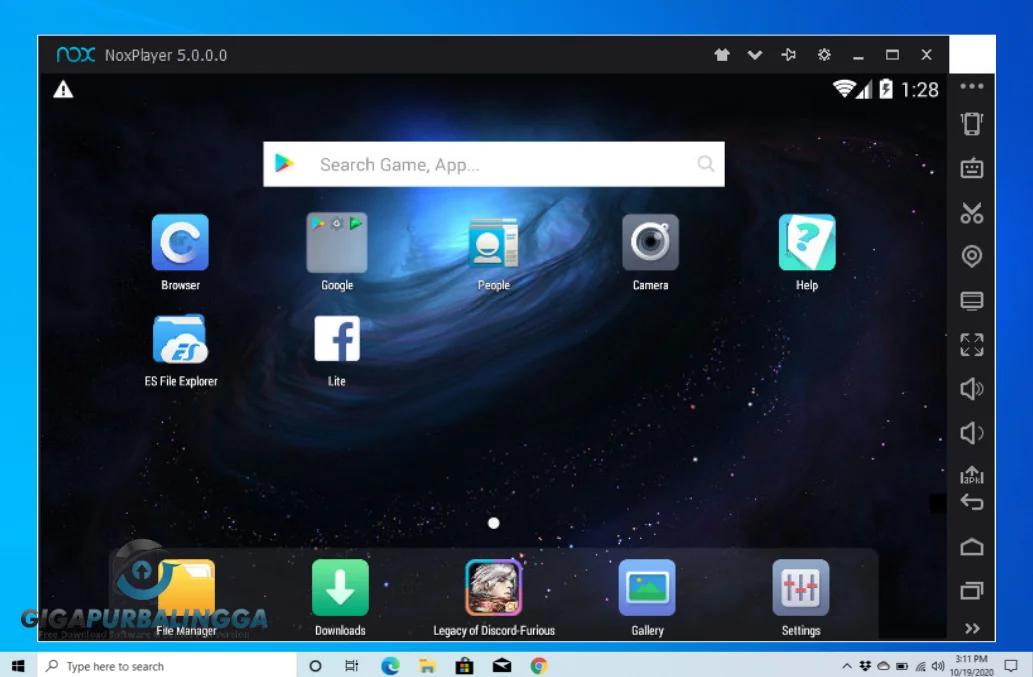Viewport: 1033px width, 677px height.
Task: Open Chrome from the taskbar
Action: pos(539,666)
